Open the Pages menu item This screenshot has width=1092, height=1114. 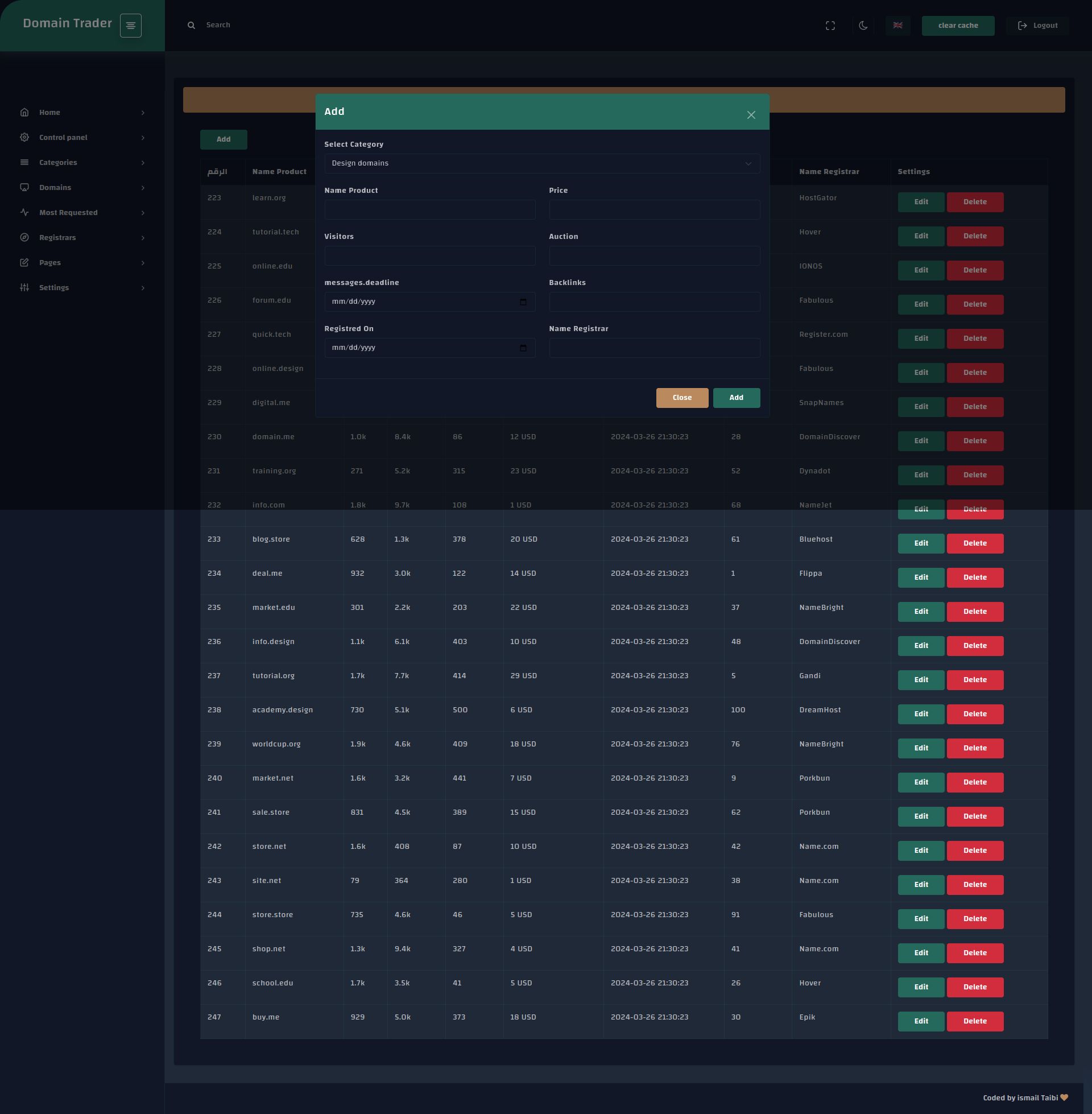(50, 263)
